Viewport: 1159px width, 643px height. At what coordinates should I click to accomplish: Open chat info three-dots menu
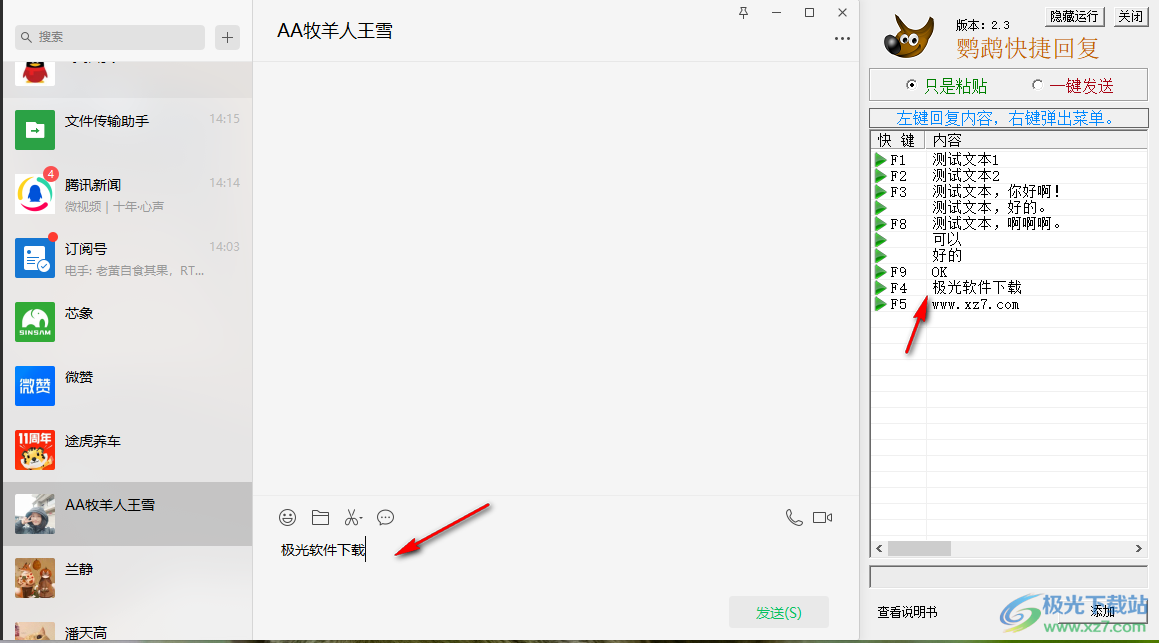pos(842,38)
